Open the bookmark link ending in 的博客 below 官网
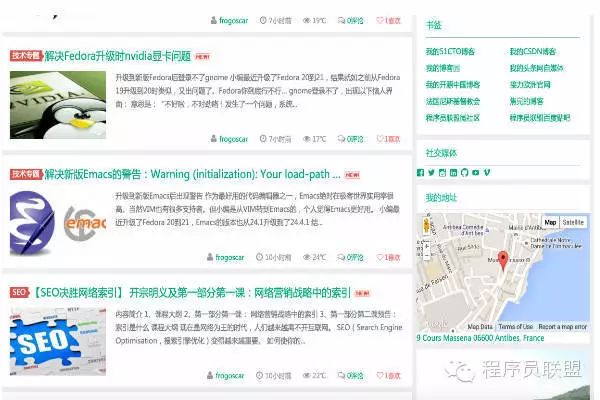The image size is (600, 400). [526, 101]
